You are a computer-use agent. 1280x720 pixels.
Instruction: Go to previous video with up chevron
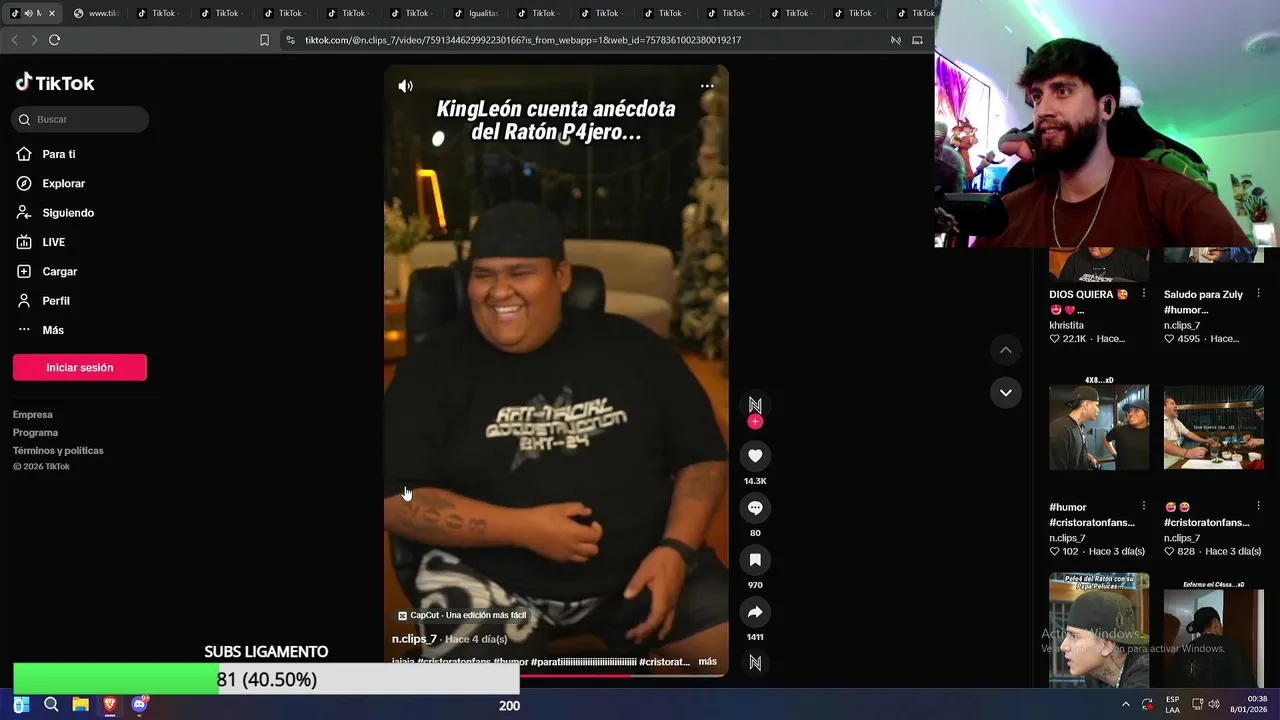[x=1006, y=350]
